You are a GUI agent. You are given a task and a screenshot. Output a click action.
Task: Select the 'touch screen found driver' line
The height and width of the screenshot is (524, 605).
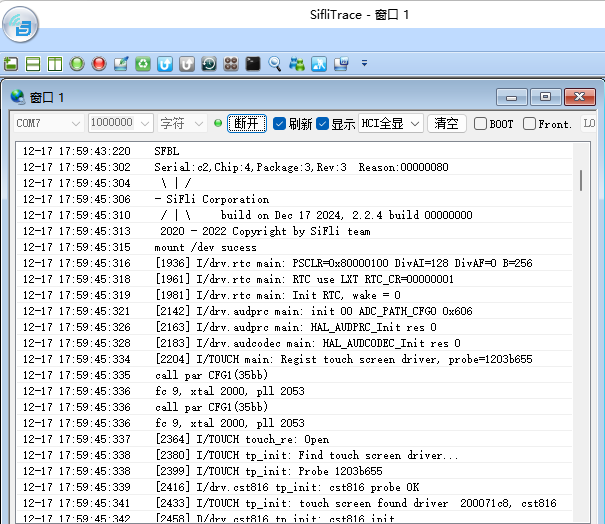click(x=295, y=503)
